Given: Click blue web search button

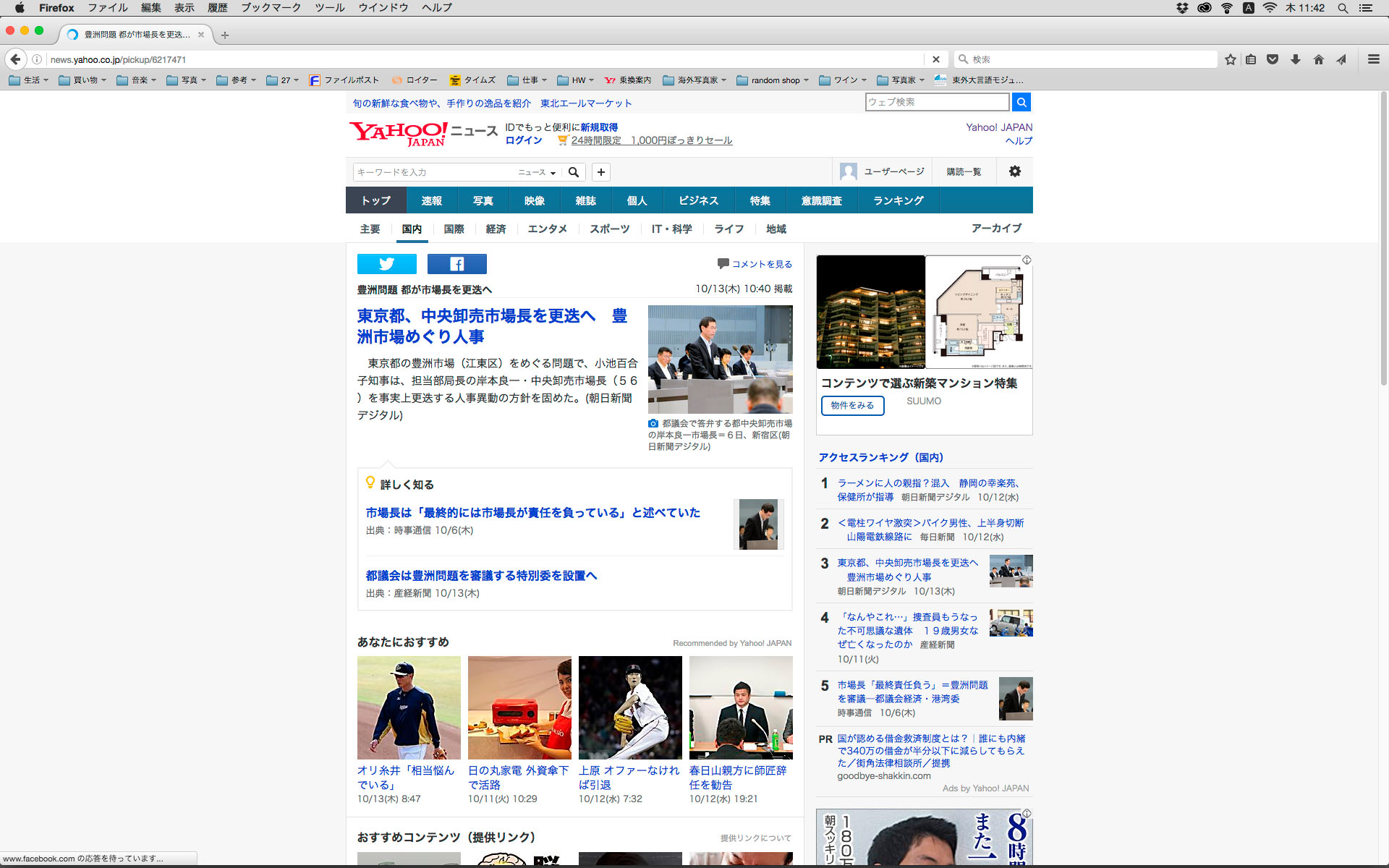Looking at the screenshot, I should point(1021,102).
